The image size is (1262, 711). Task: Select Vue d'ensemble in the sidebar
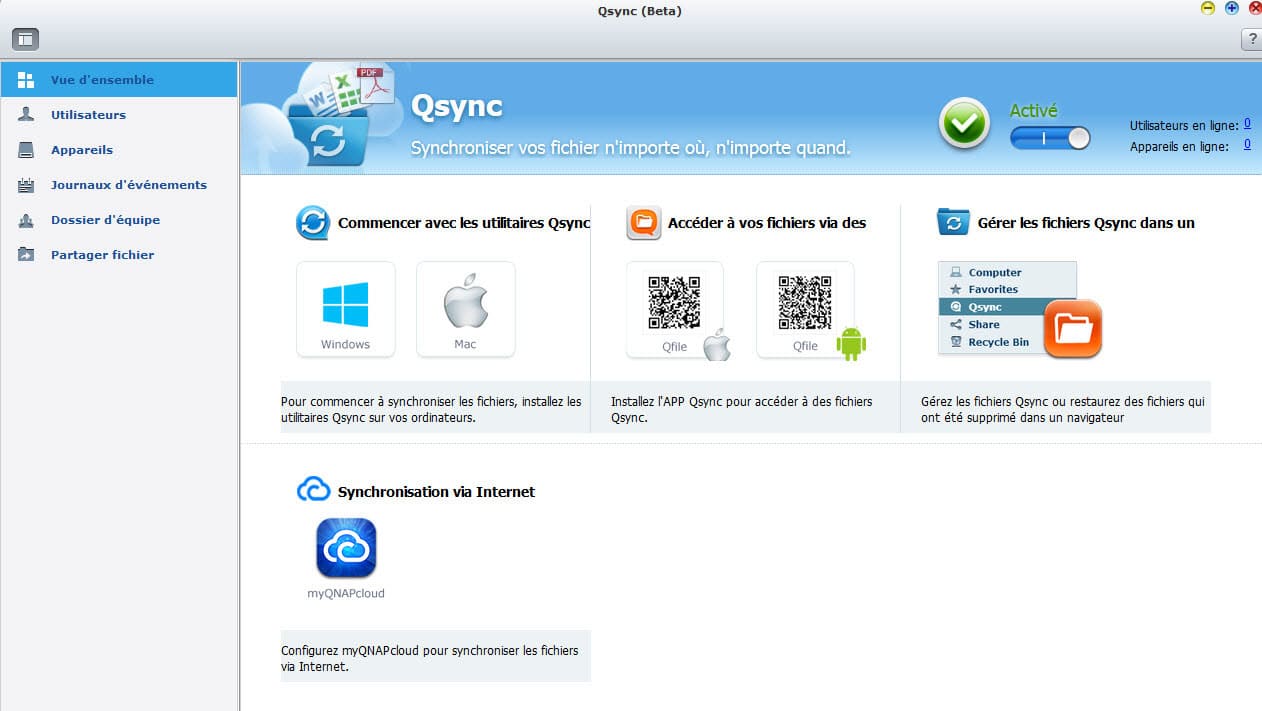[x=102, y=80]
